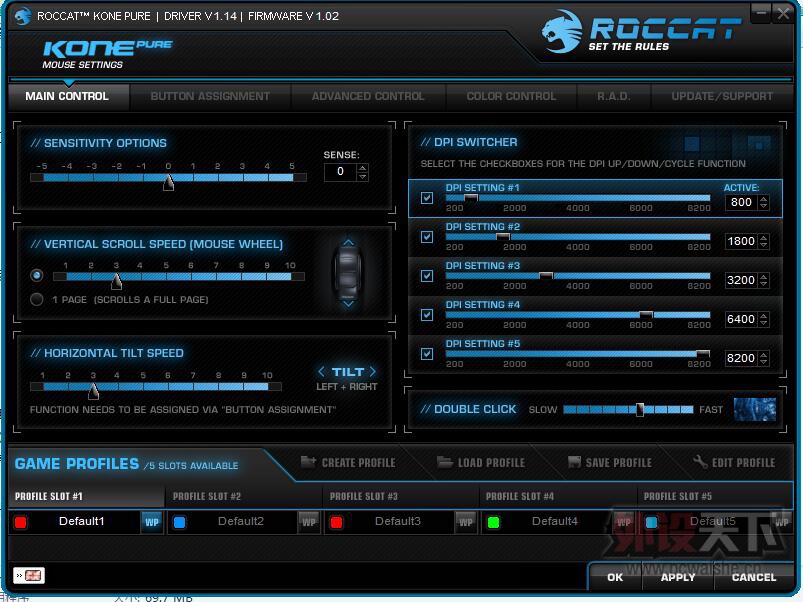Select numbered vertical scroll speed radio button
Viewport: 803px width, 602px height.
[36, 275]
